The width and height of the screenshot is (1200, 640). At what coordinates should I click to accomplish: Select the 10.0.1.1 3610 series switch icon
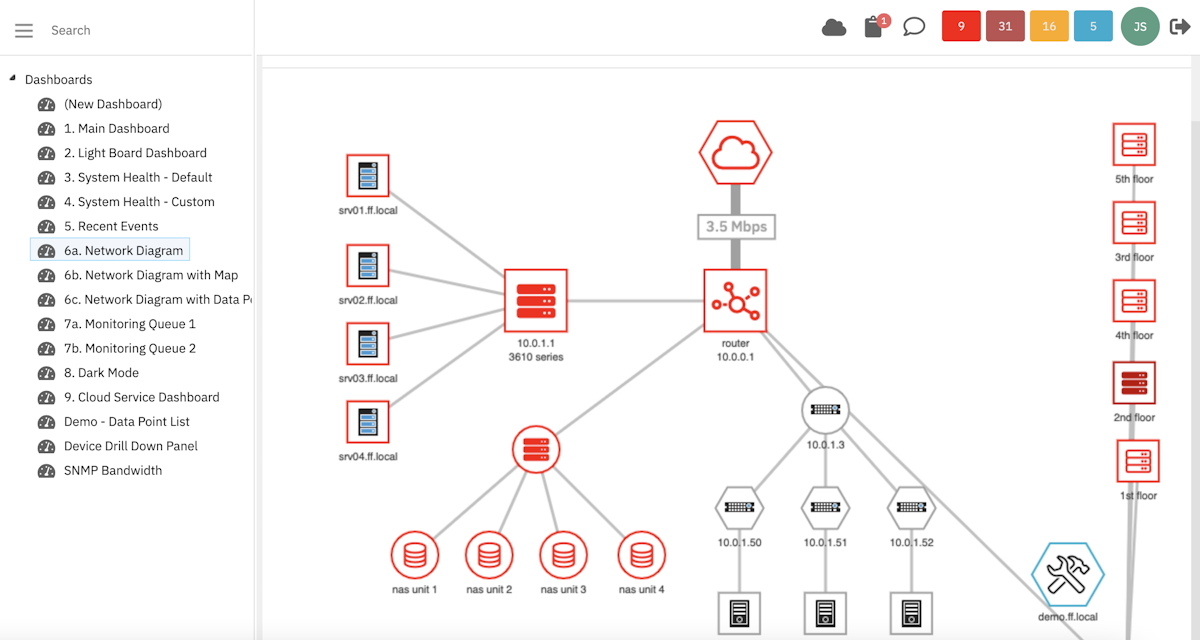coord(536,300)
